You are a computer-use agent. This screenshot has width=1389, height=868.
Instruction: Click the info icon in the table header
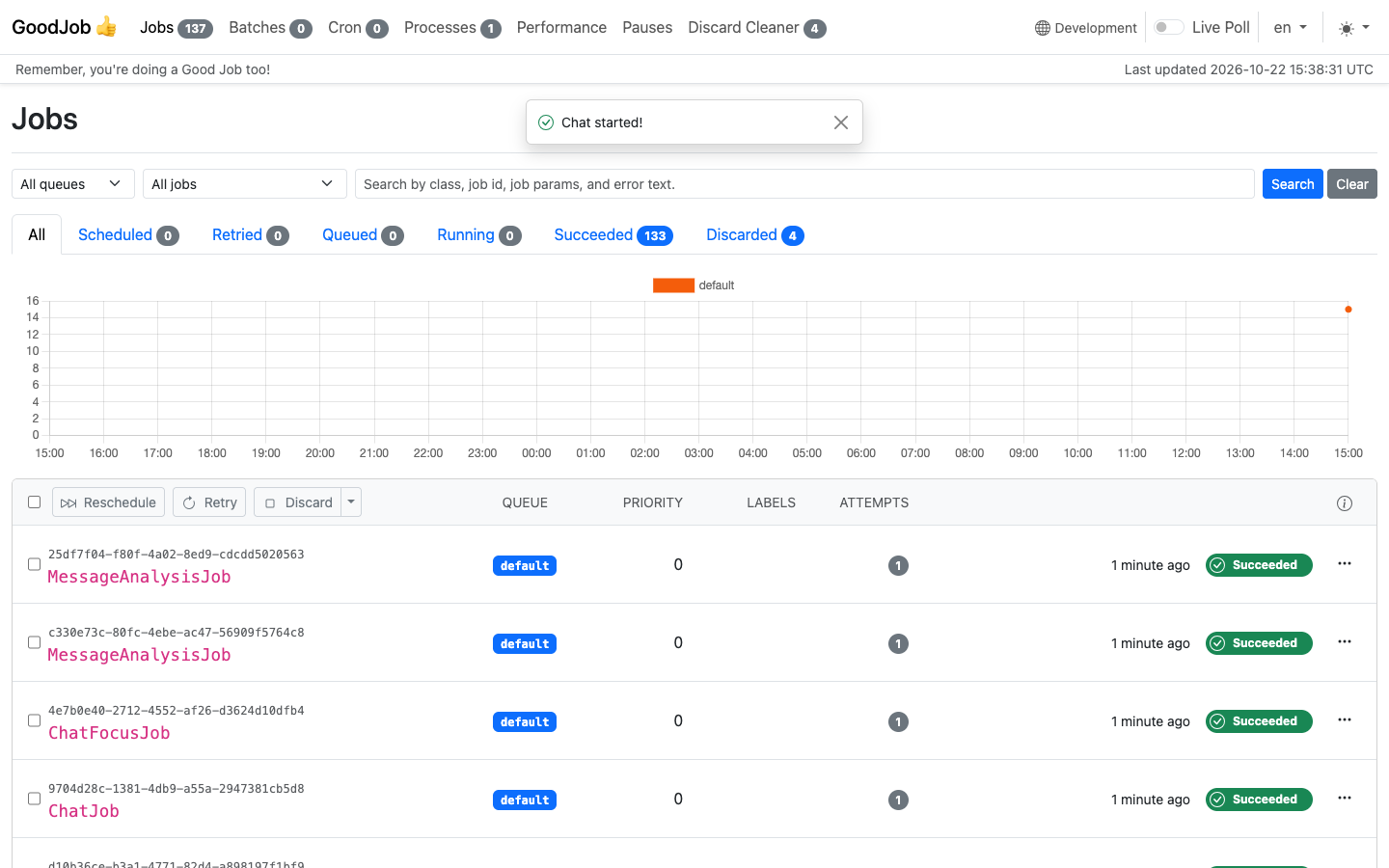(x=1345, y=503)
